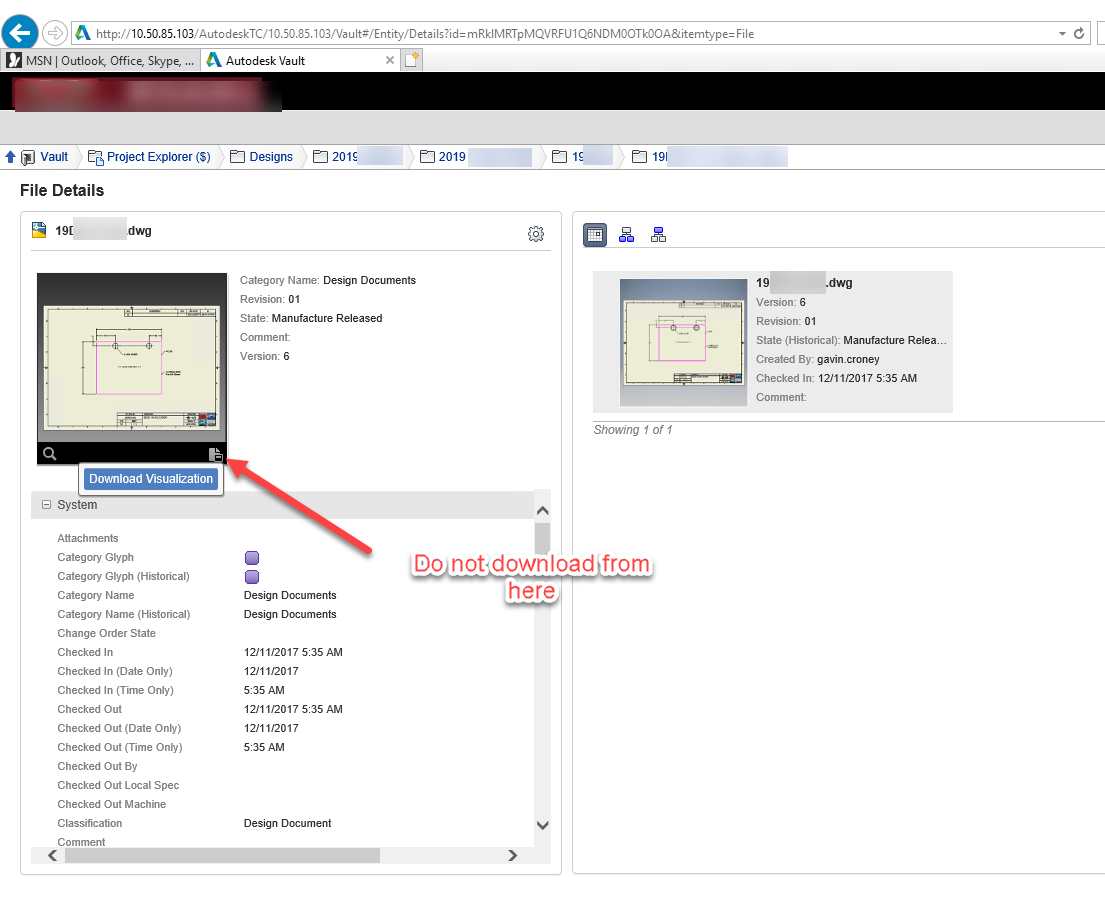Switch to the MSN Outlook browser tab
This screenshot has width=1105, height=901.
101,61
